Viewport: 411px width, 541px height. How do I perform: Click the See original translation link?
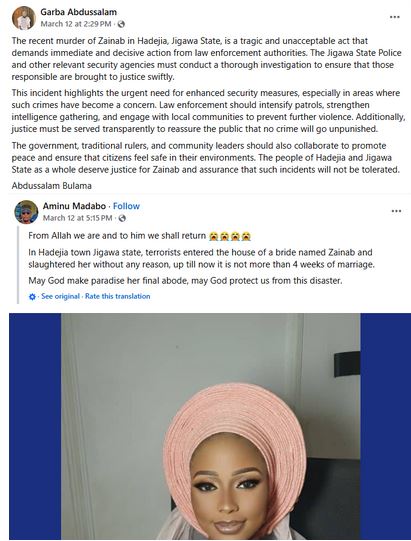click(x=60, y=296)
